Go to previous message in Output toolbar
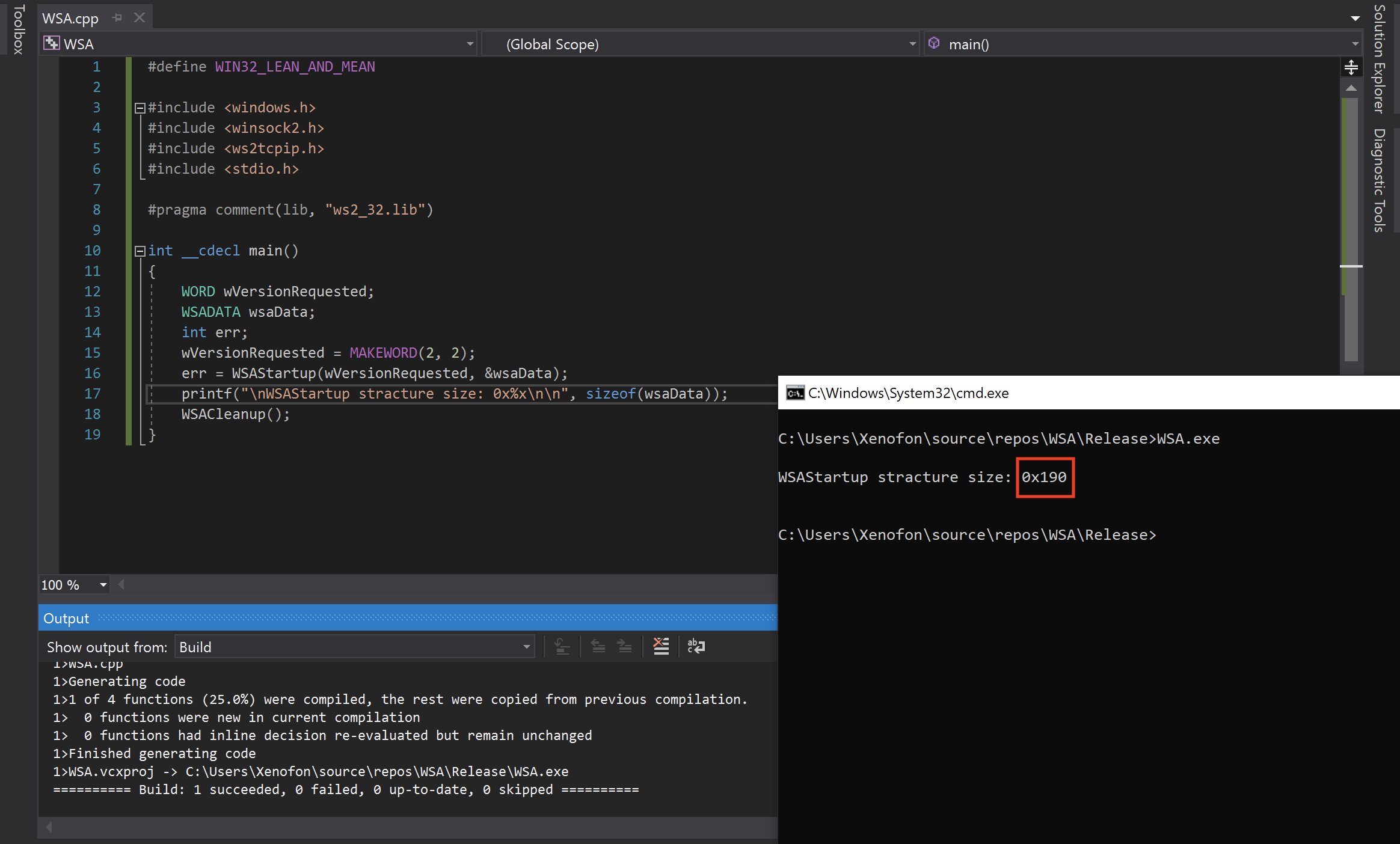The image size is (1400, 844). pos(597,646)
